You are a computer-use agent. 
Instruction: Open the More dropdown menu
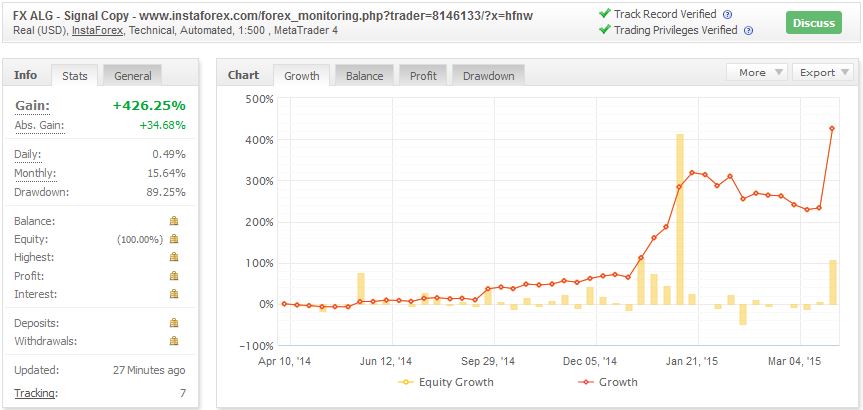tap(757, 73)
